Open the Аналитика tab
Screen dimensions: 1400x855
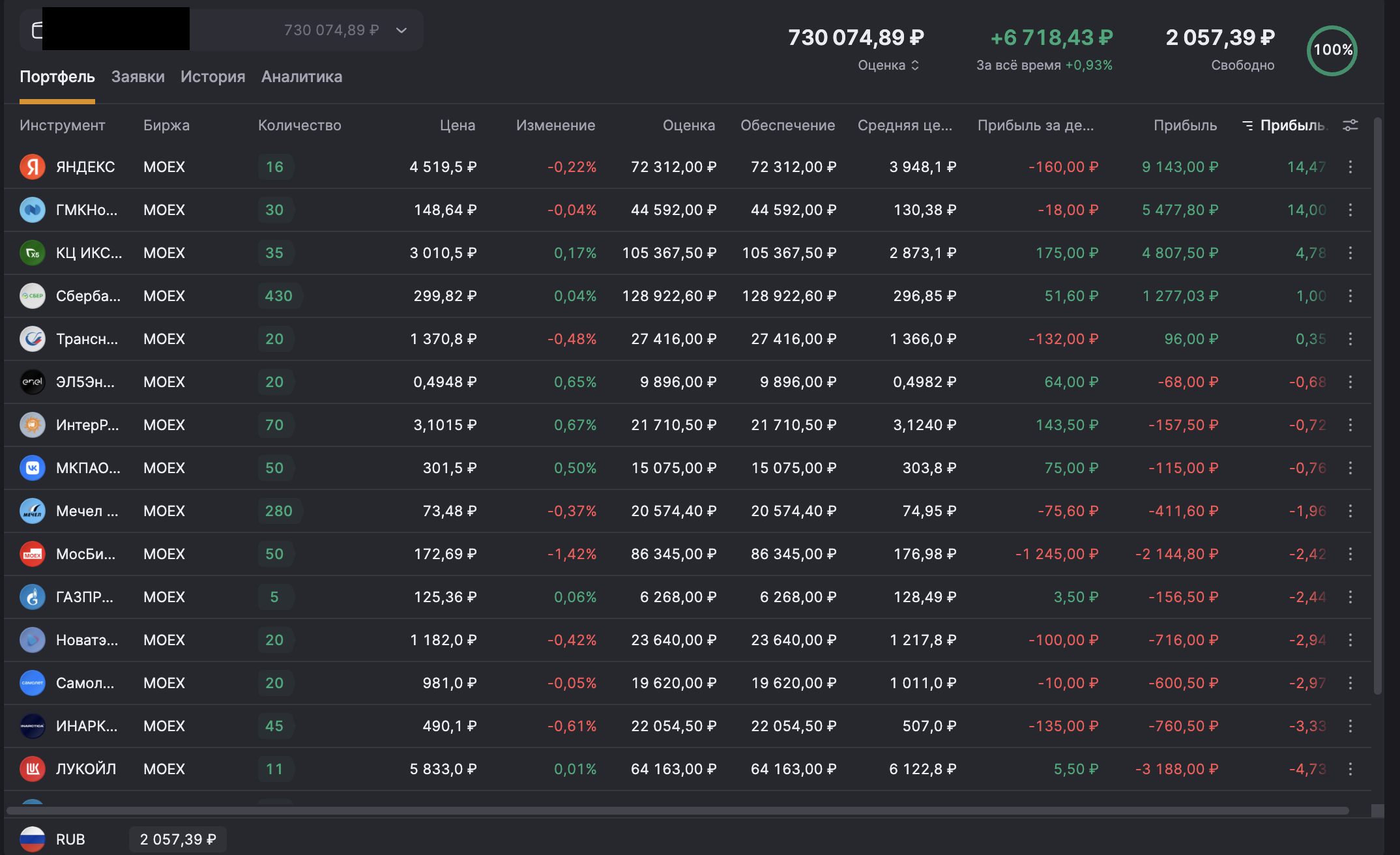(301, 77)
